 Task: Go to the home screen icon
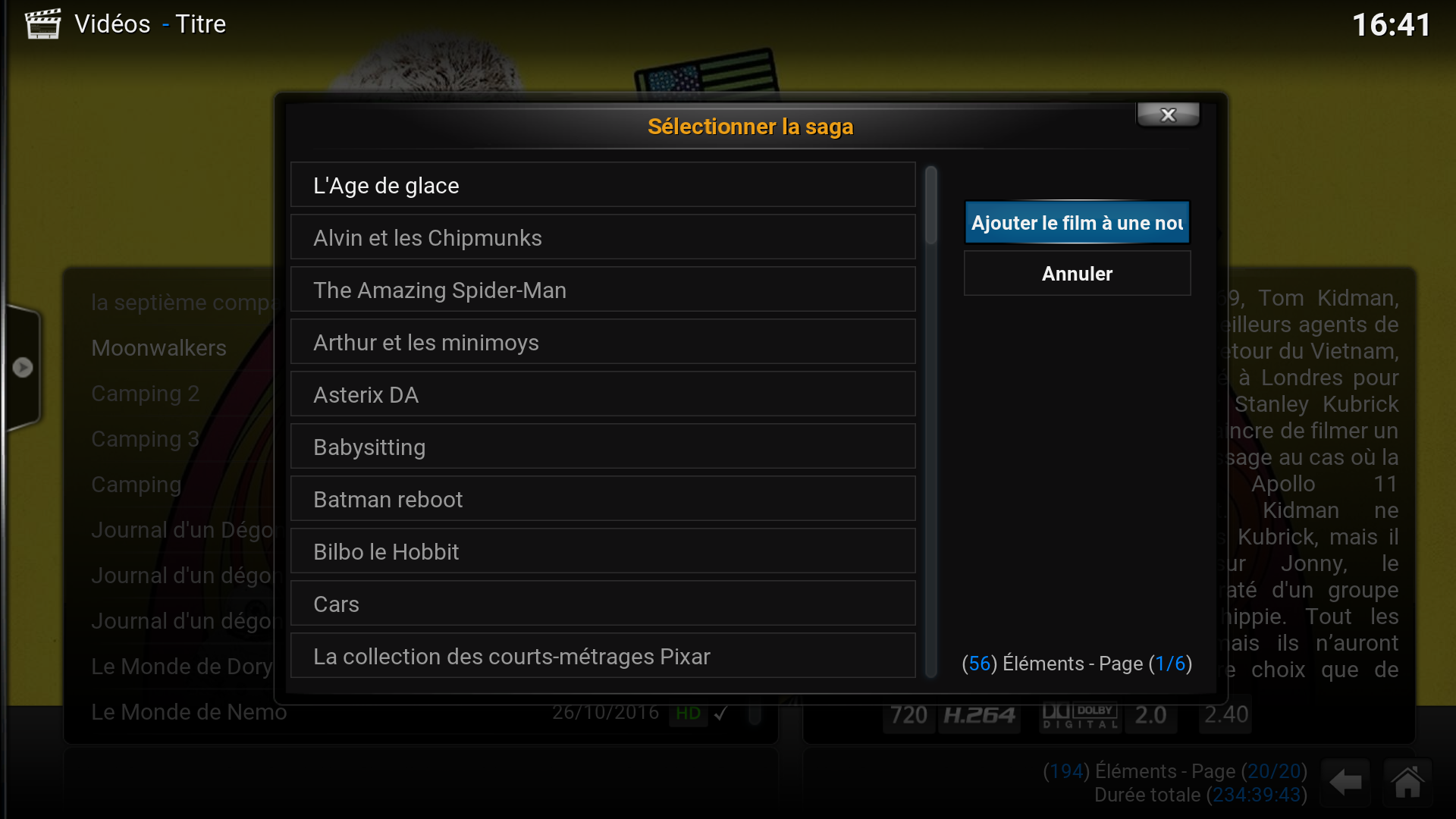pyautogui.click(x=1407, y=782)
